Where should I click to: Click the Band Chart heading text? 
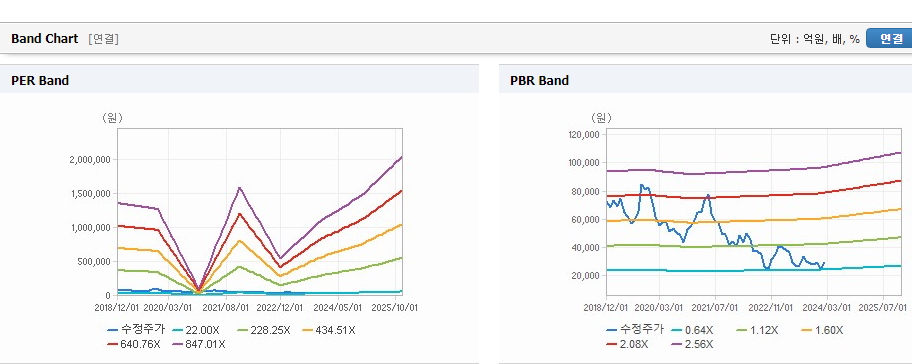tap(44, 39)
